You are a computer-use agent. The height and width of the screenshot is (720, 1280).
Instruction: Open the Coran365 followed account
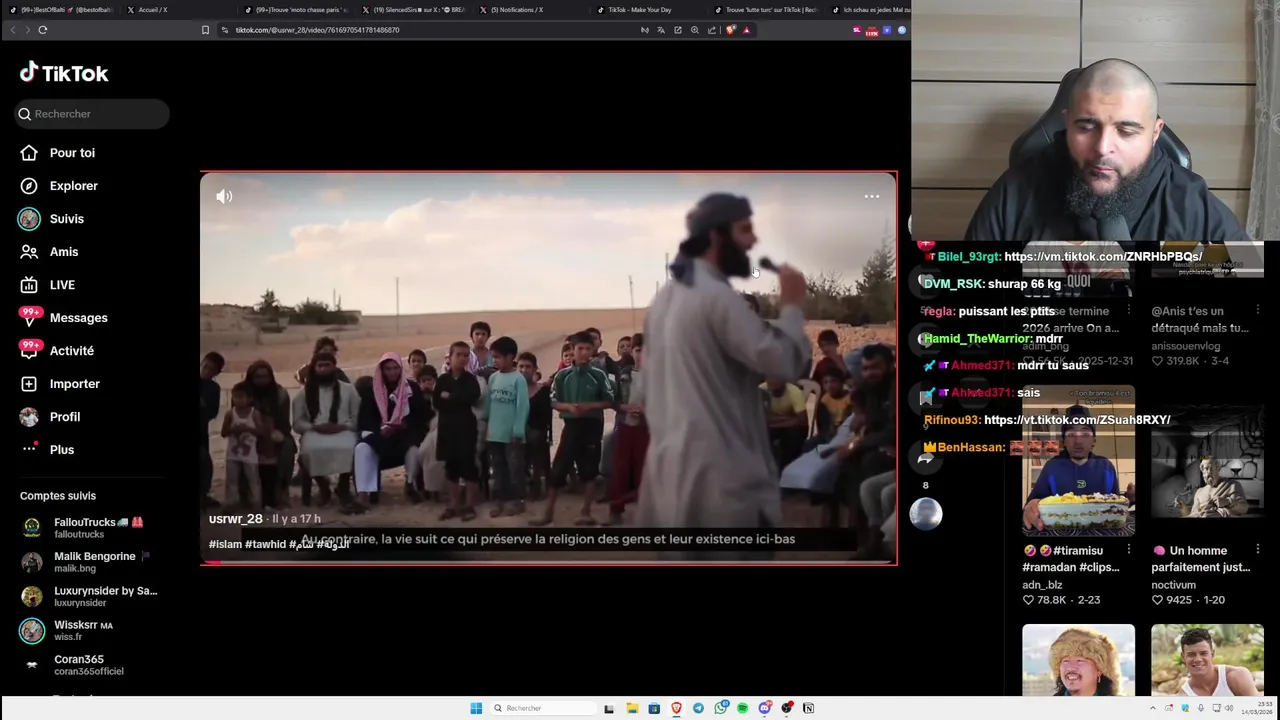[75, 664]
